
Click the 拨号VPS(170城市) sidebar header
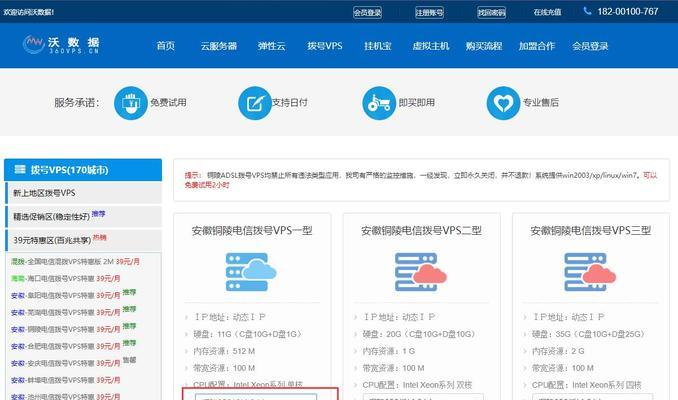click(83, 170)
